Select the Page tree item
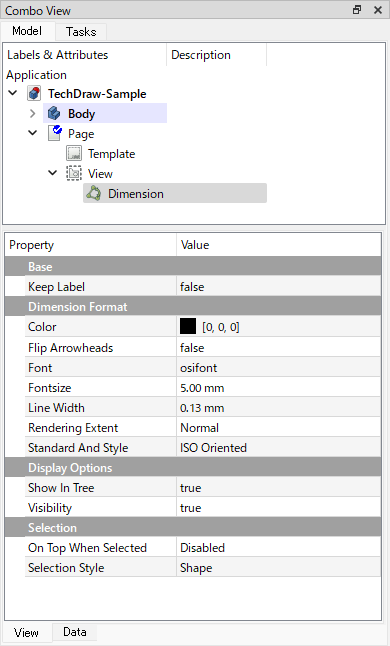 [81, 133]
